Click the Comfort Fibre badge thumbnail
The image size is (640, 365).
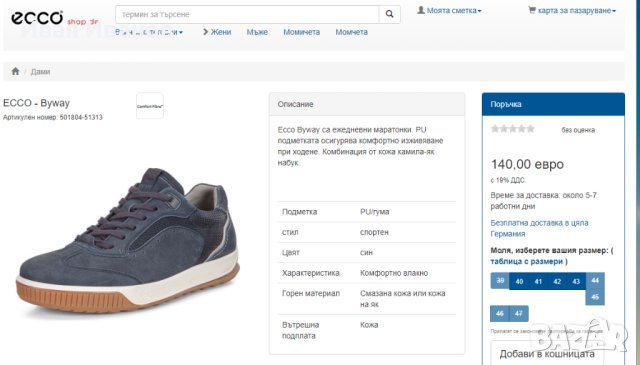(150, 106)
